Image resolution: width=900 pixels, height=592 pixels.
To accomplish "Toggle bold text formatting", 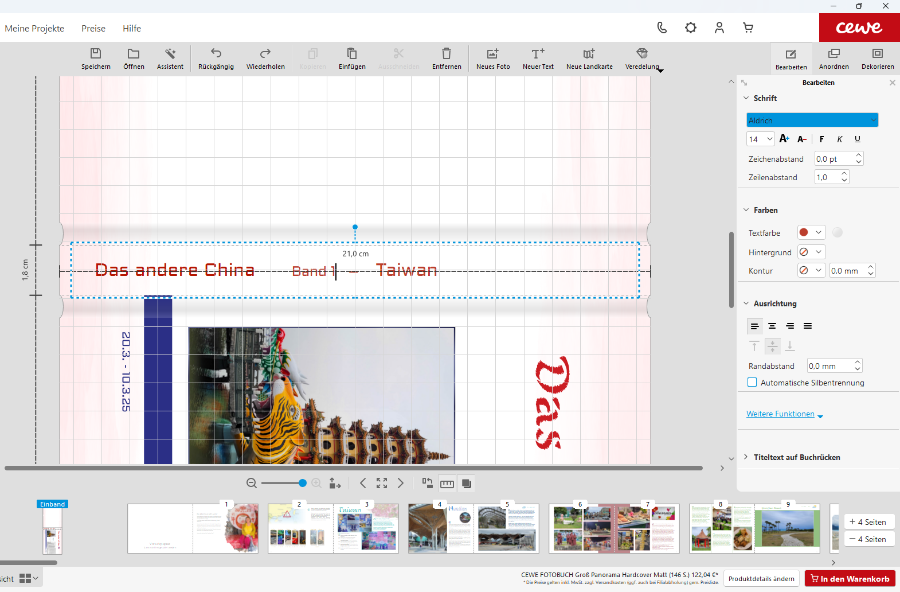I will [821, 139].
